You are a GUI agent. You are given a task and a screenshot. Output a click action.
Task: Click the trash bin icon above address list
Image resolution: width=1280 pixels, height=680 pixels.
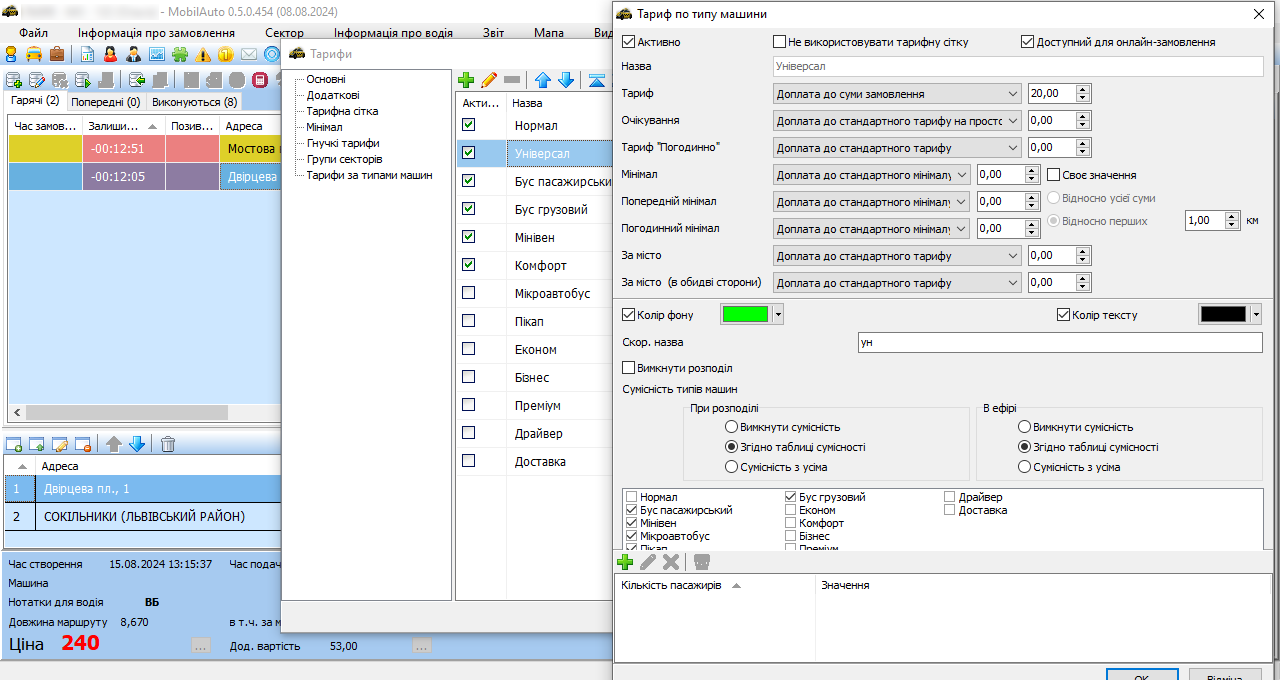click(168, 444)
